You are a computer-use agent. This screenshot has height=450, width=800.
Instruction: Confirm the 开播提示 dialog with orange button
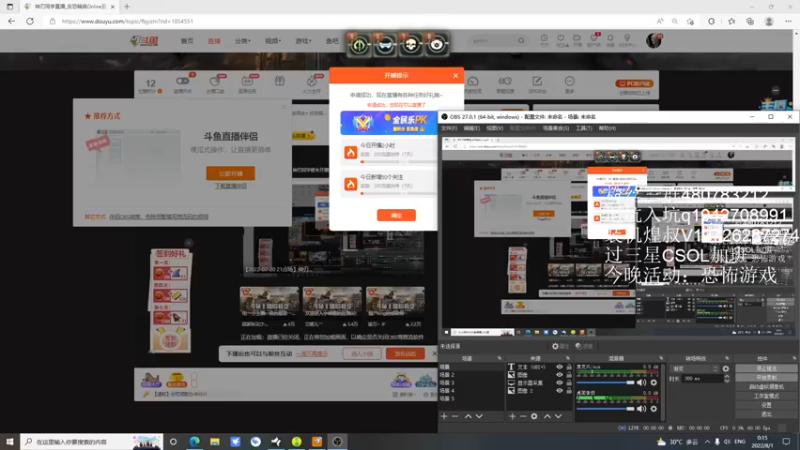point(396,215)
